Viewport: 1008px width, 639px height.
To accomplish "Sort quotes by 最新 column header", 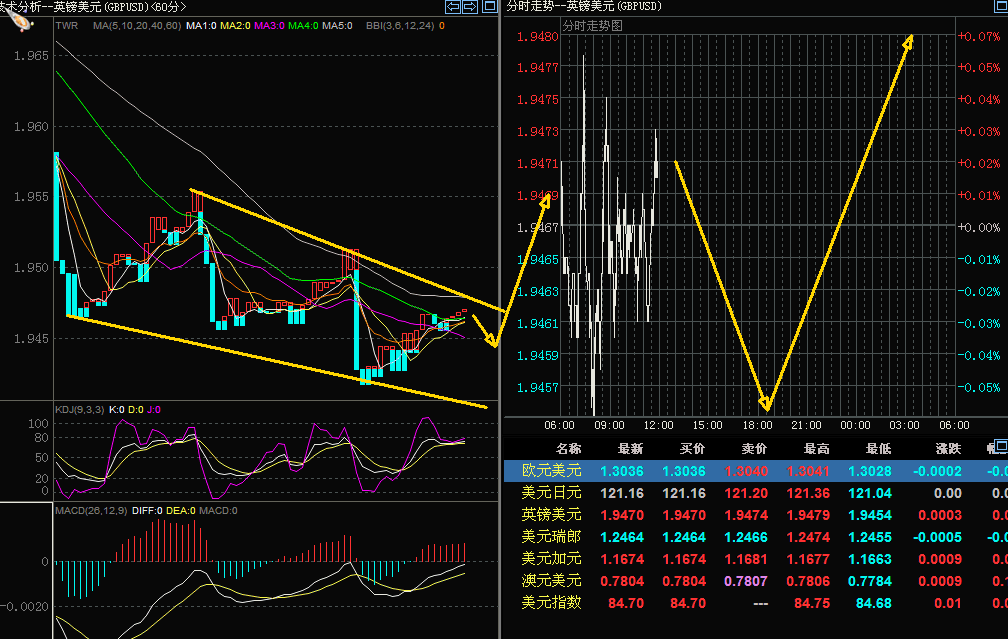I will tap(629, 449).
